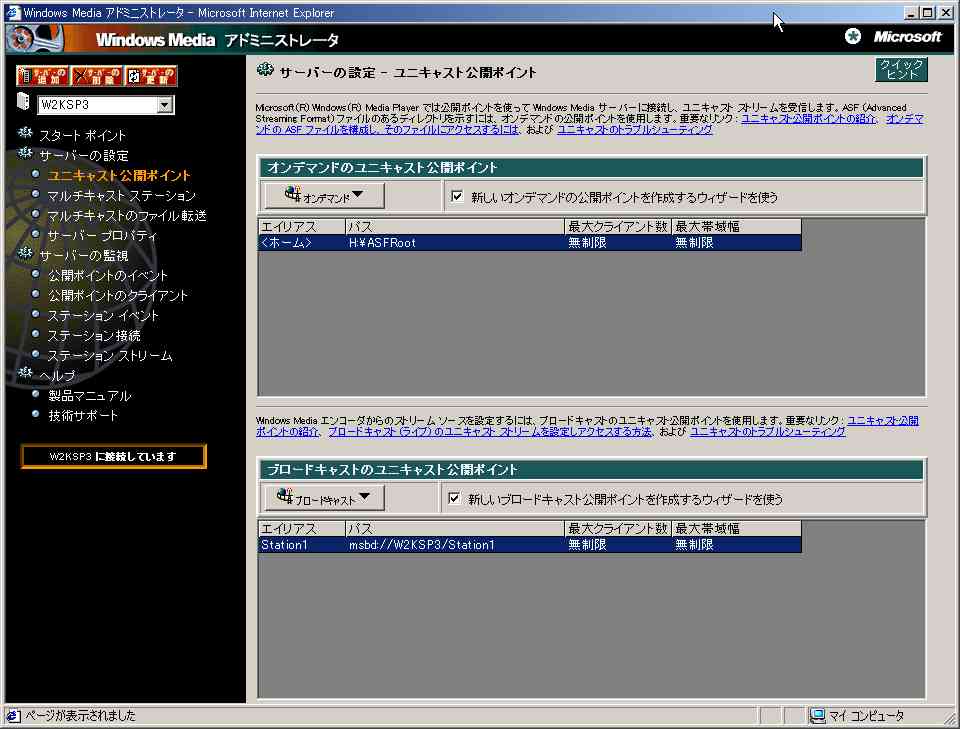
Task: Open 技術サポート under Help
Action: pos(83,416)
